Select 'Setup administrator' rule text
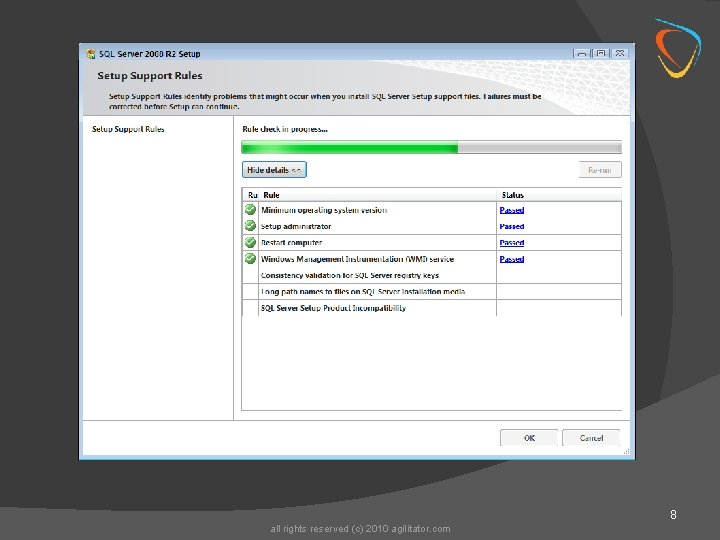This screenshot has height=540, width=720. (x=296, y=226)
